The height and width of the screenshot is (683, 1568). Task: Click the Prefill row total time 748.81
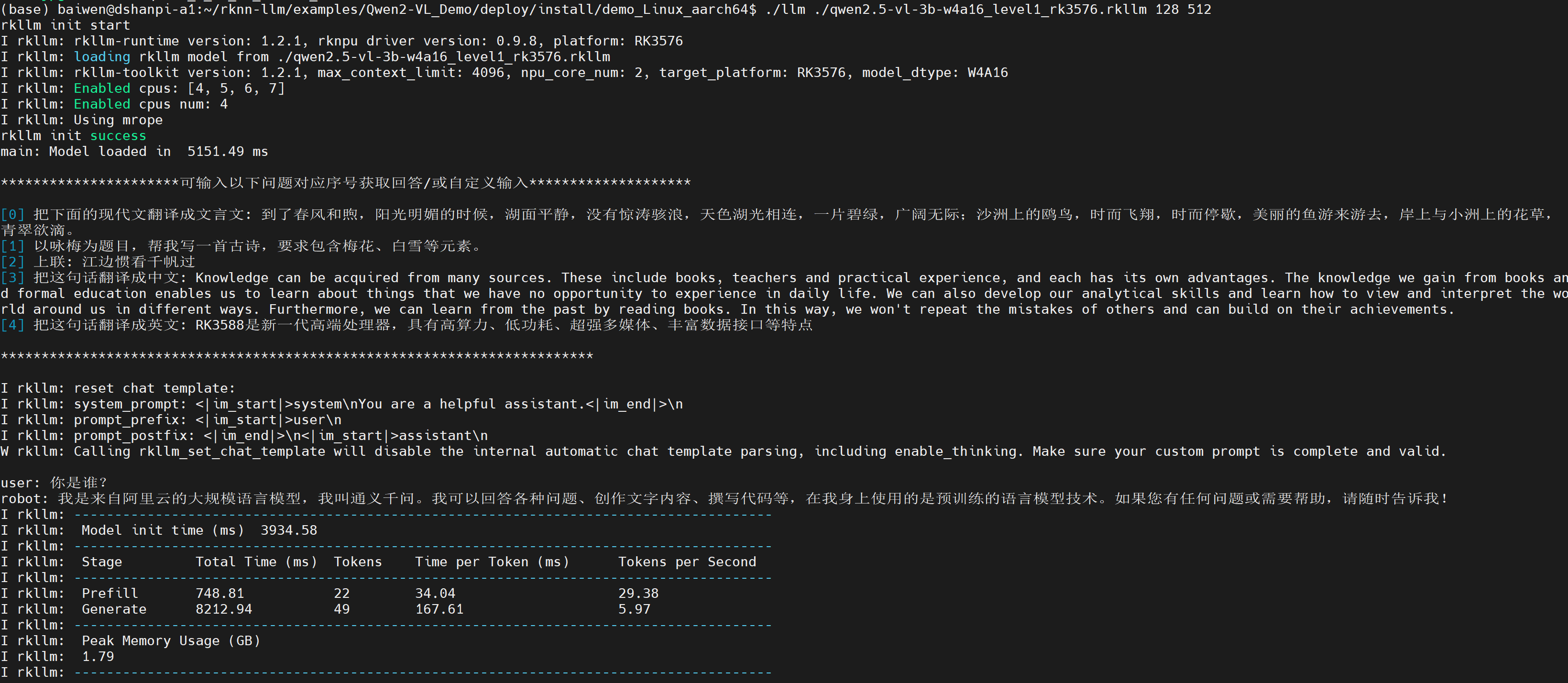[219, 594]
